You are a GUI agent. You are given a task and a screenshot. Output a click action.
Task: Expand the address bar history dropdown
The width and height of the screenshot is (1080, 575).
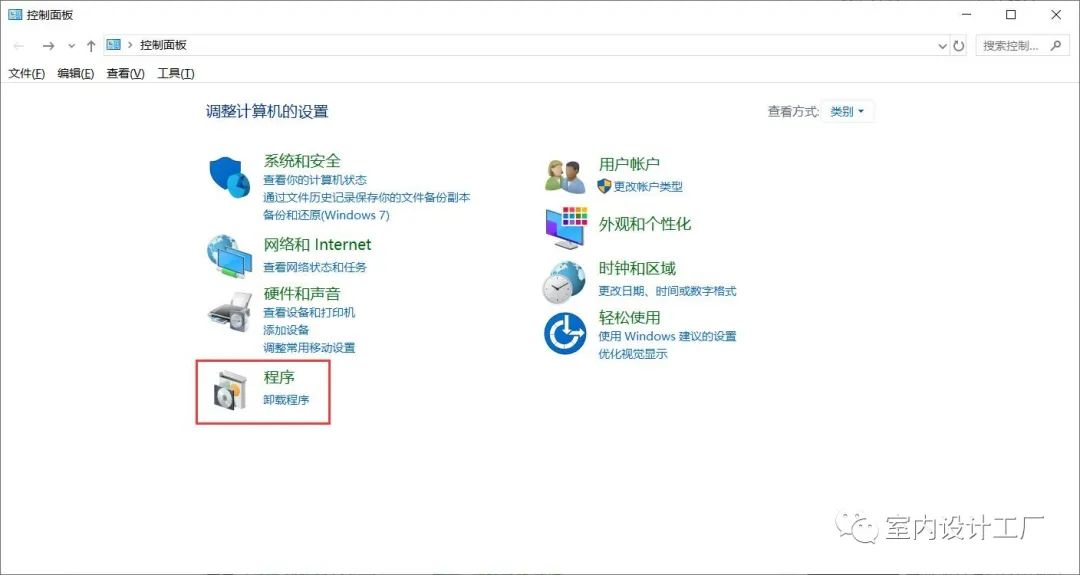[943, 46]
